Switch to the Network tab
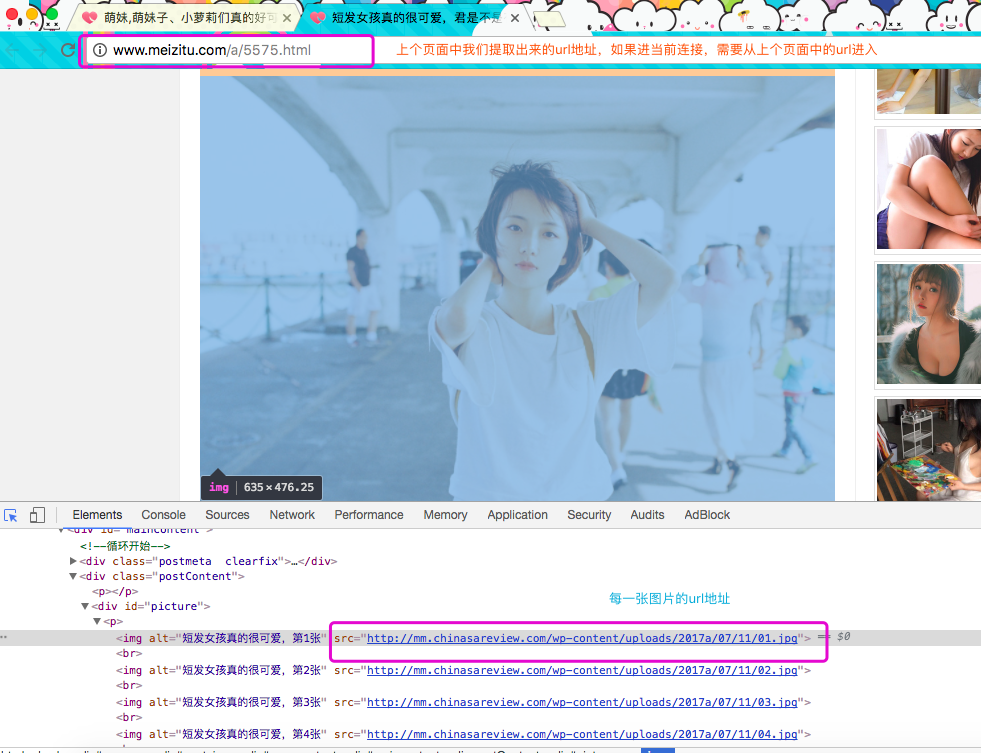981x753 pixels. (292, 515)
